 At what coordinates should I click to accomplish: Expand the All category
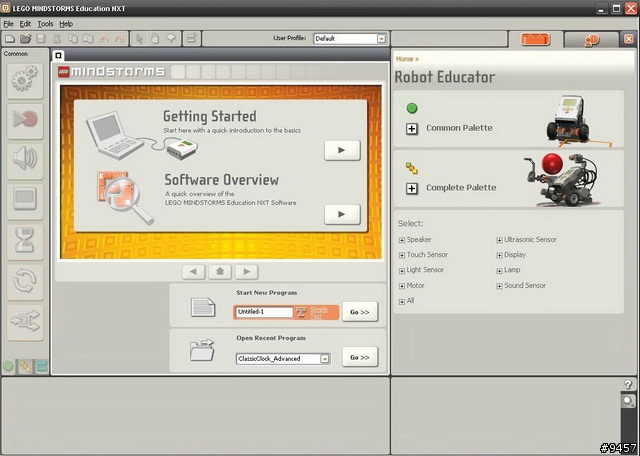click(x=402, y=302)
